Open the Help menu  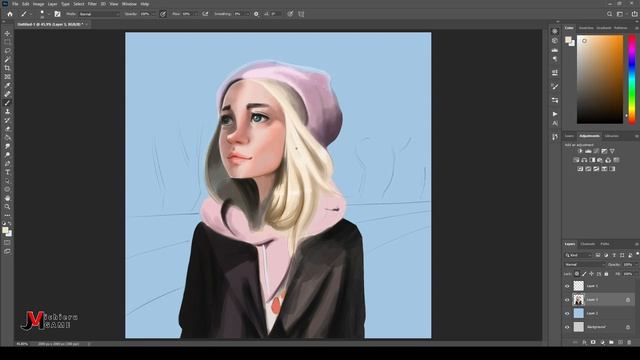(x=144, y=4)
